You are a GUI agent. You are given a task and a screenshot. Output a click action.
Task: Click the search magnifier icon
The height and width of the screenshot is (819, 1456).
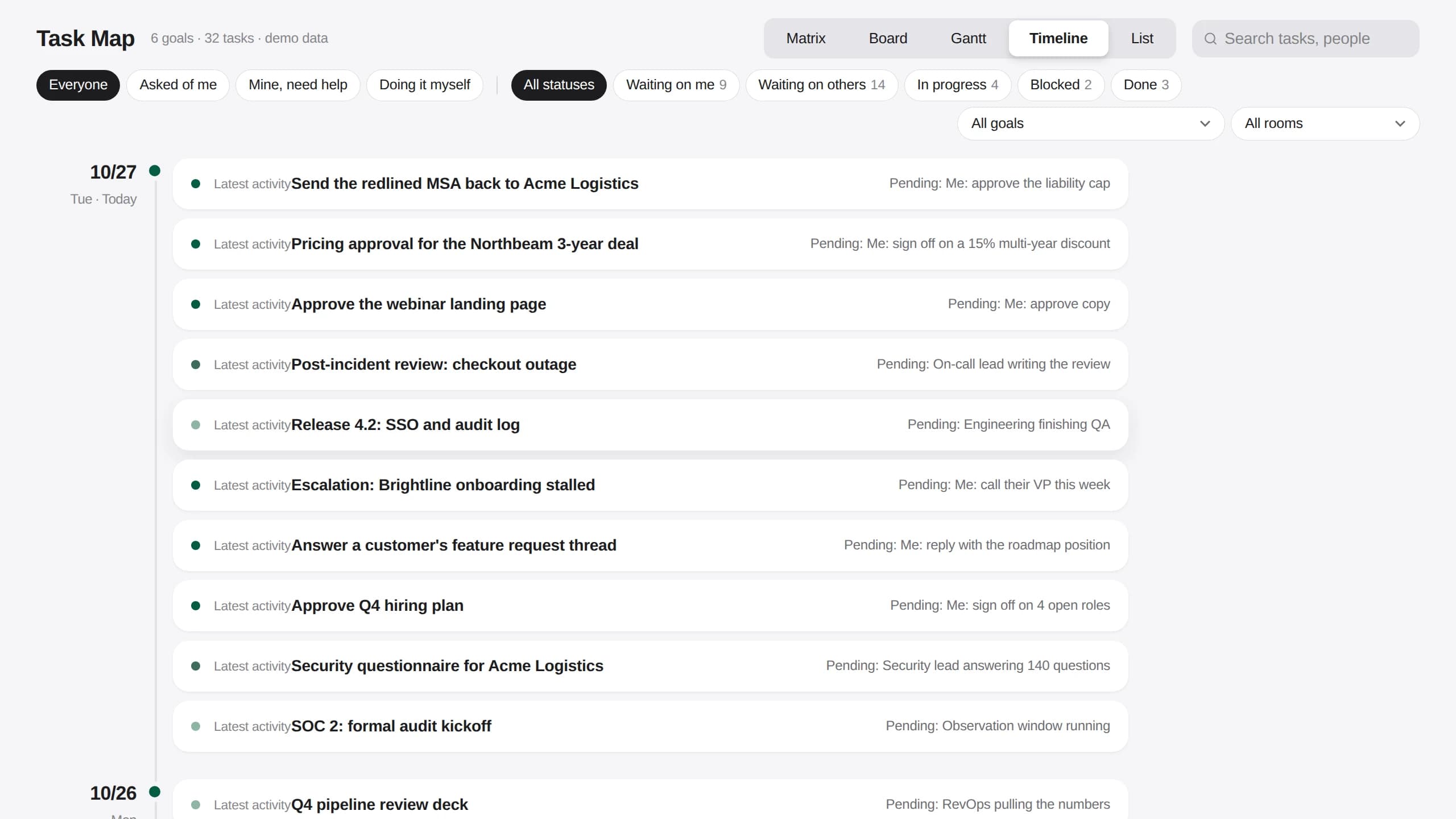pyautogui.click(x=1210, y=39)
